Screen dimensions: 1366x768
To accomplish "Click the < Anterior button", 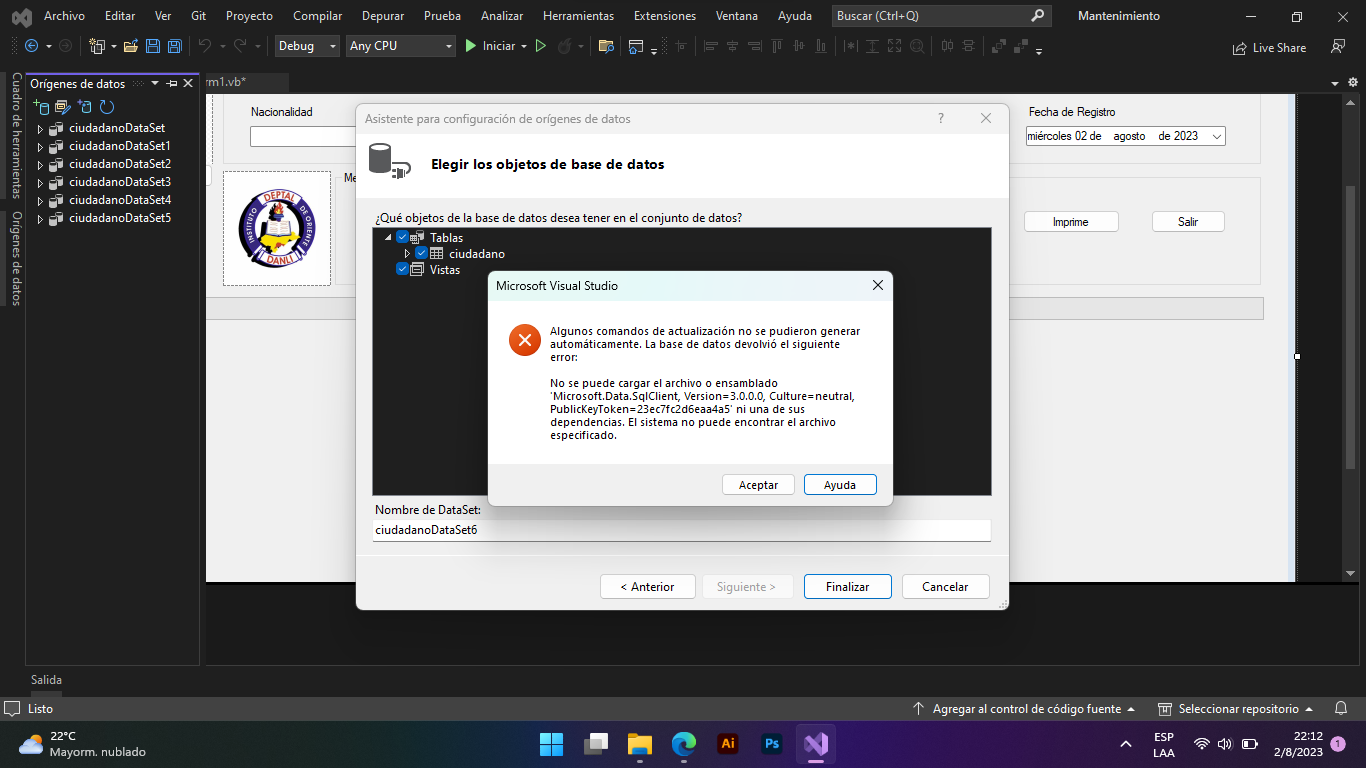I will click(647, 587).
